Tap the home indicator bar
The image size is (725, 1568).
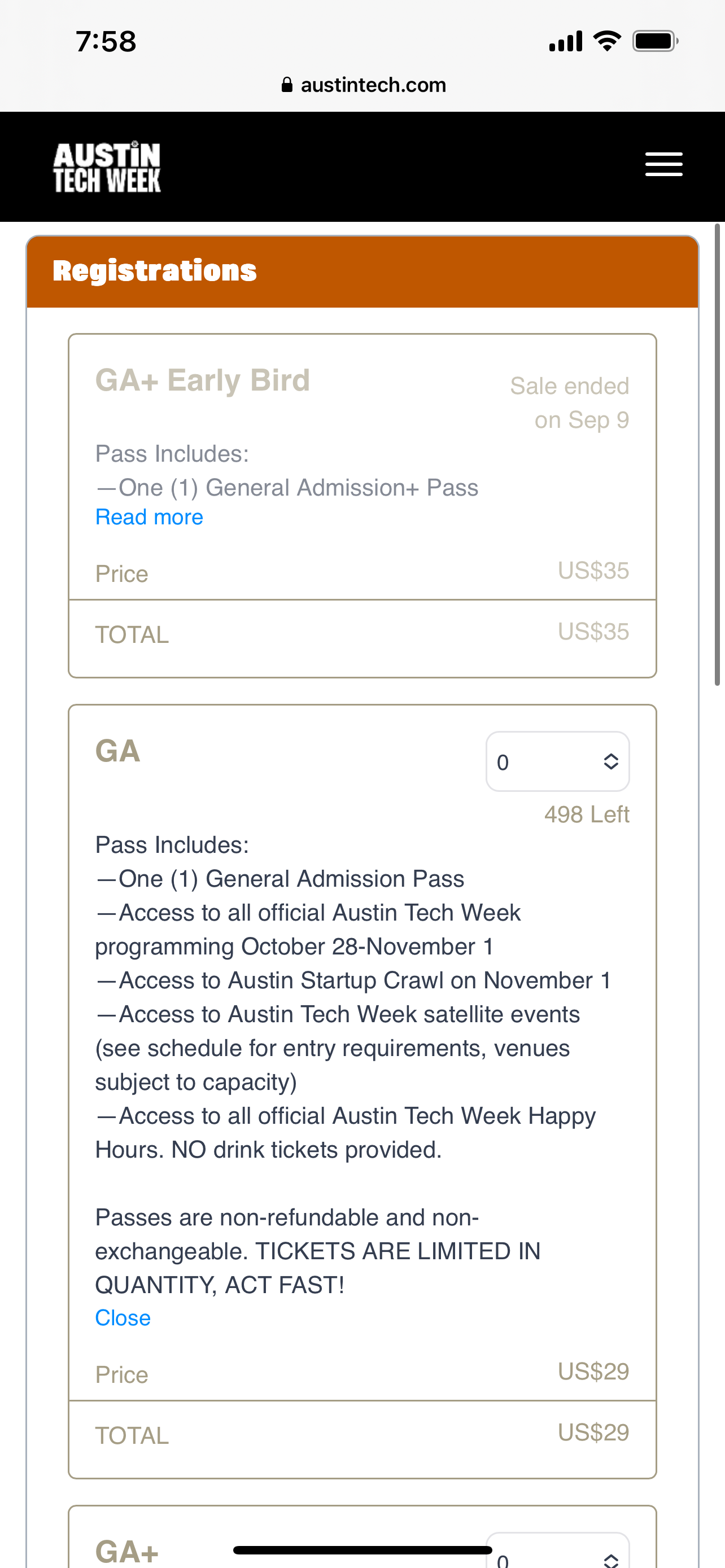coord(362,1550)
